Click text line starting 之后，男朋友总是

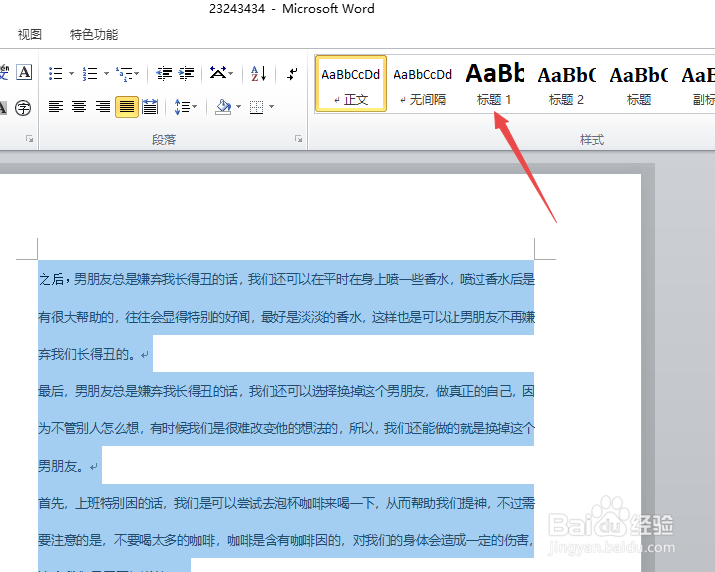coord(286,279)
